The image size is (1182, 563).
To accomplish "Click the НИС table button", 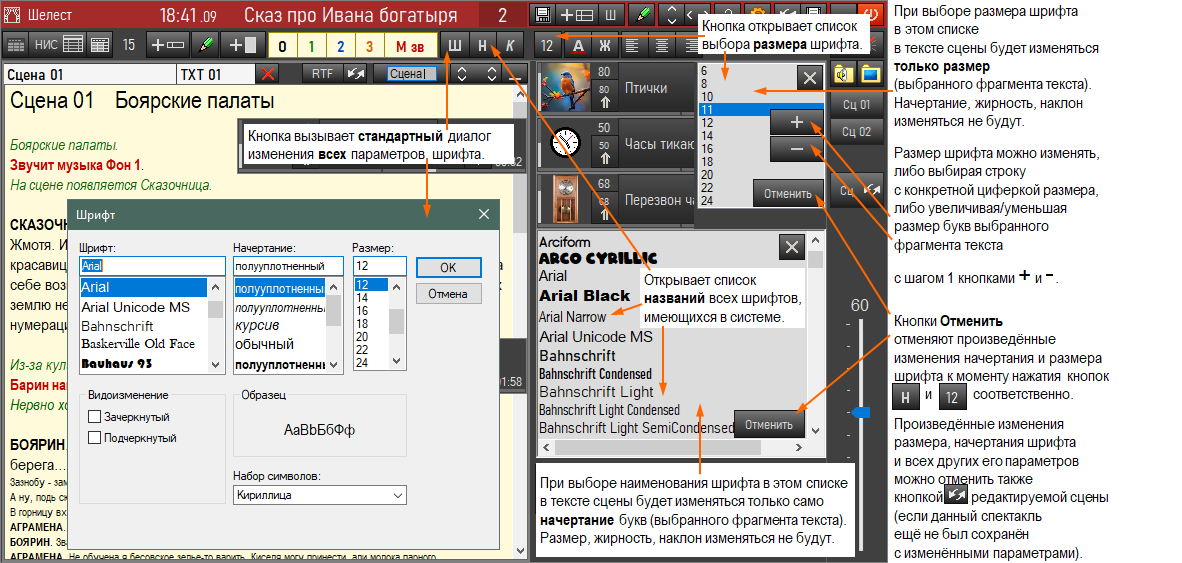I will [58, 45].
